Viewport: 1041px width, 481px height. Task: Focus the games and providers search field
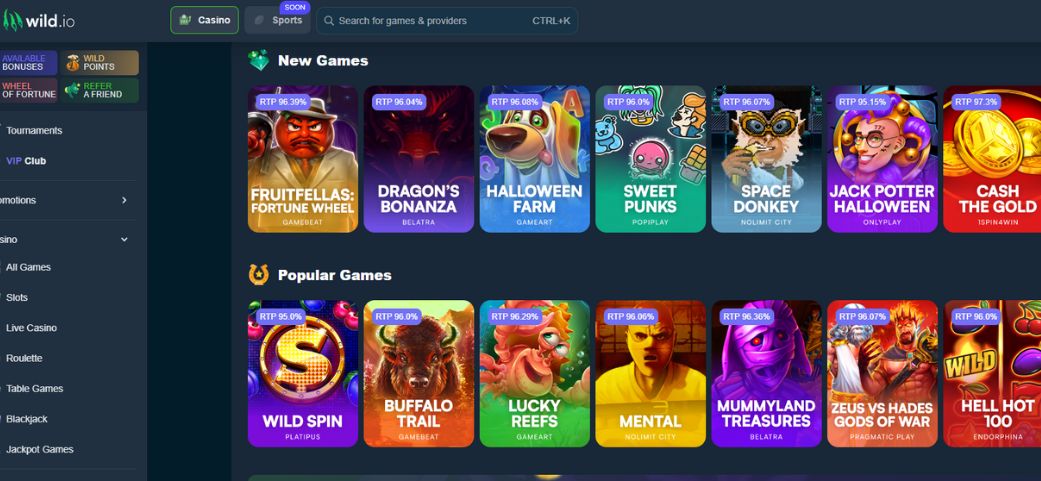447,21
